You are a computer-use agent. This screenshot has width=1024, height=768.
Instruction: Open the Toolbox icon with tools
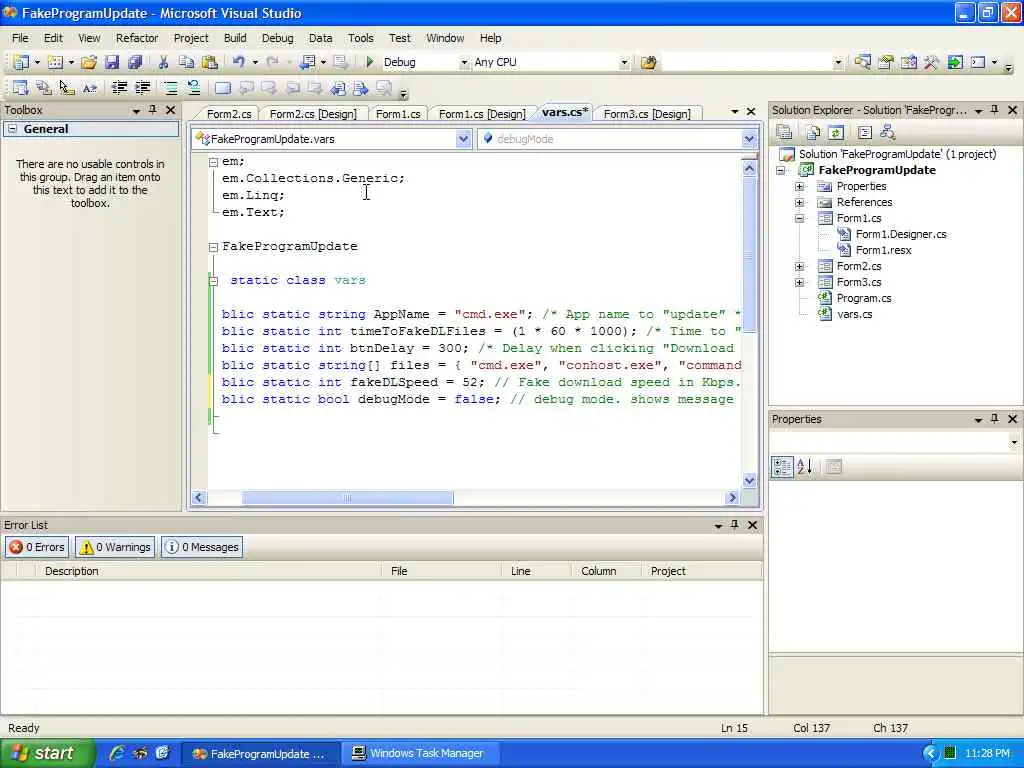(x=931, y=63)
